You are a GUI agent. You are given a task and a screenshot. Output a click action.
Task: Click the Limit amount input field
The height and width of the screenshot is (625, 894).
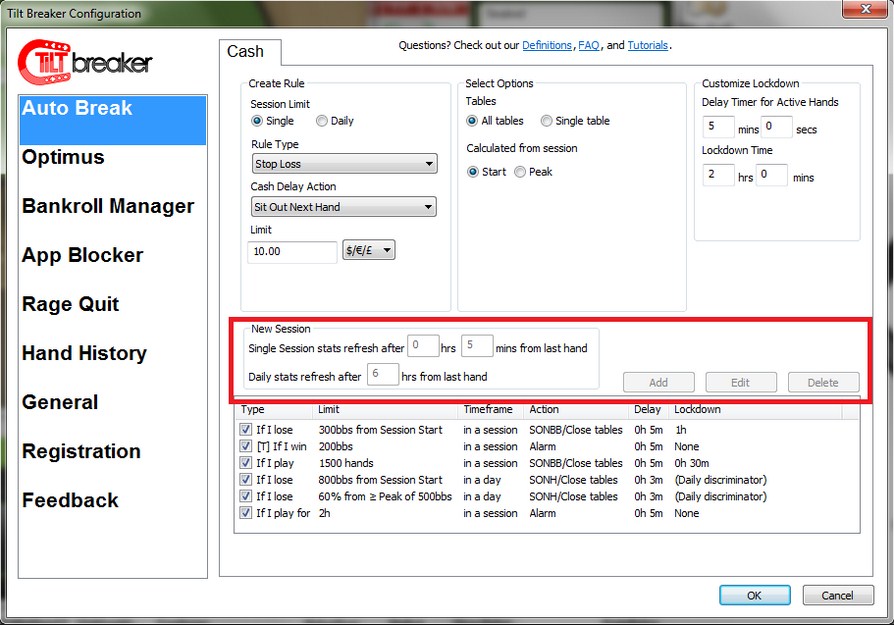coord(292,251)
